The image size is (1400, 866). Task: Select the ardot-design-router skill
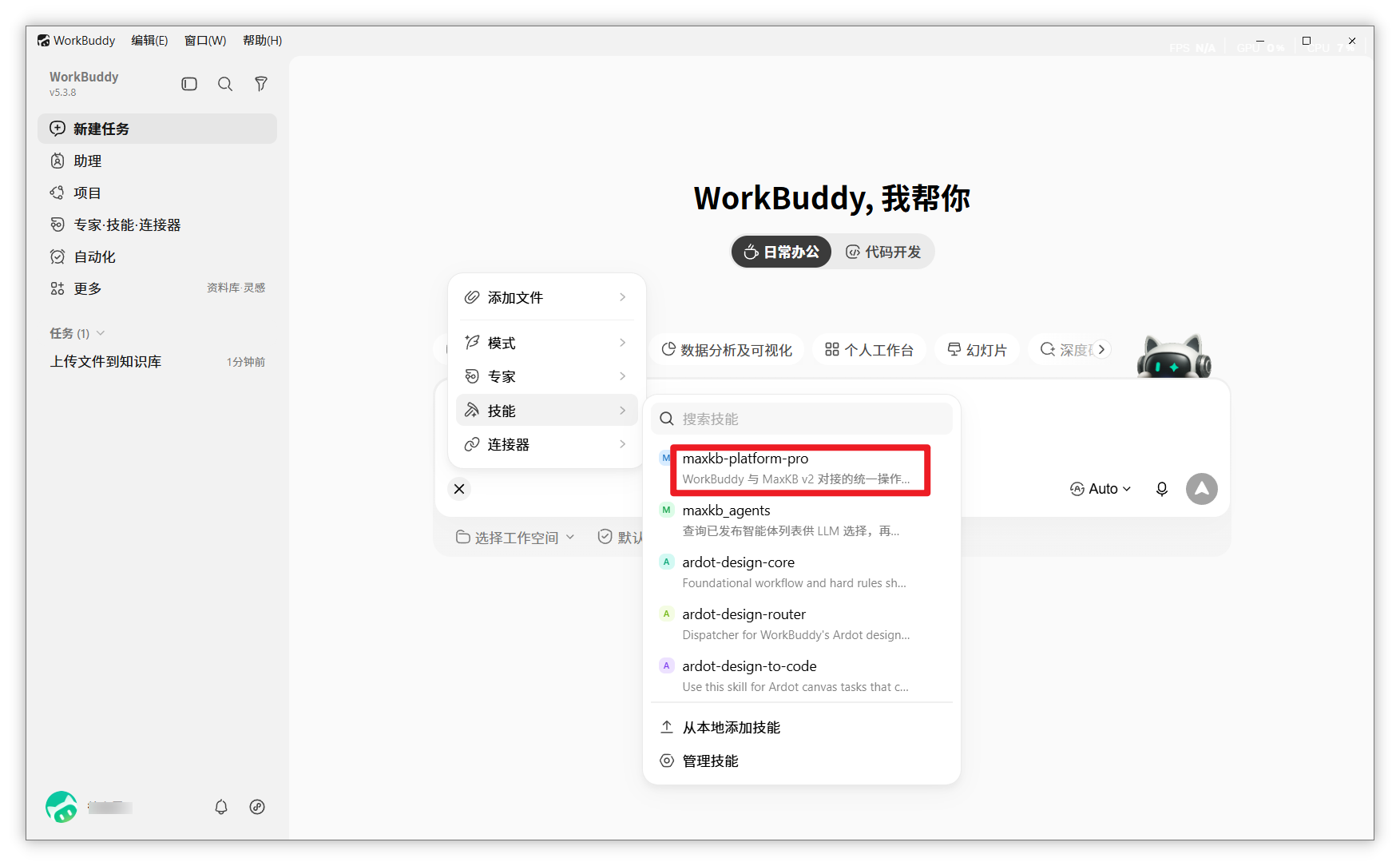pyautogui.click(x=802, y=624)
